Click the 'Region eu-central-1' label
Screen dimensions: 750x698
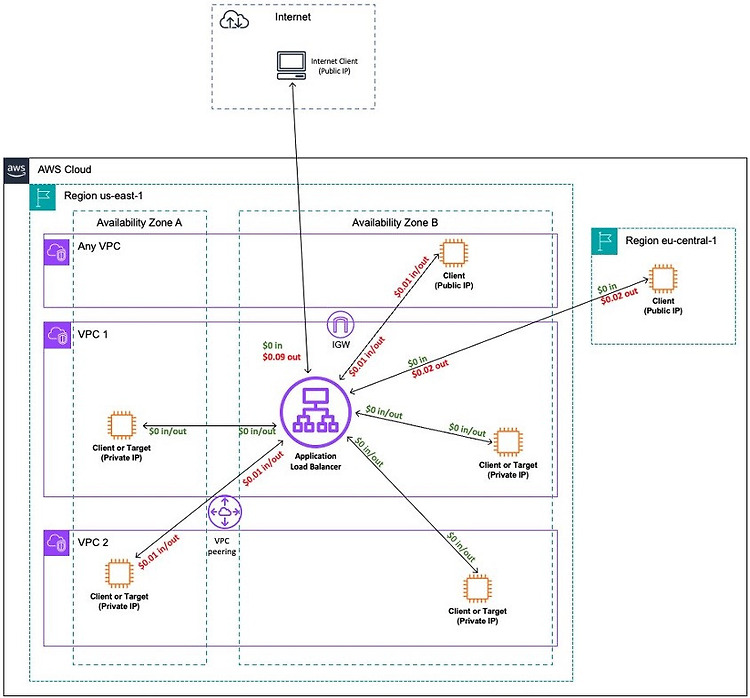(x=671, y=241)
